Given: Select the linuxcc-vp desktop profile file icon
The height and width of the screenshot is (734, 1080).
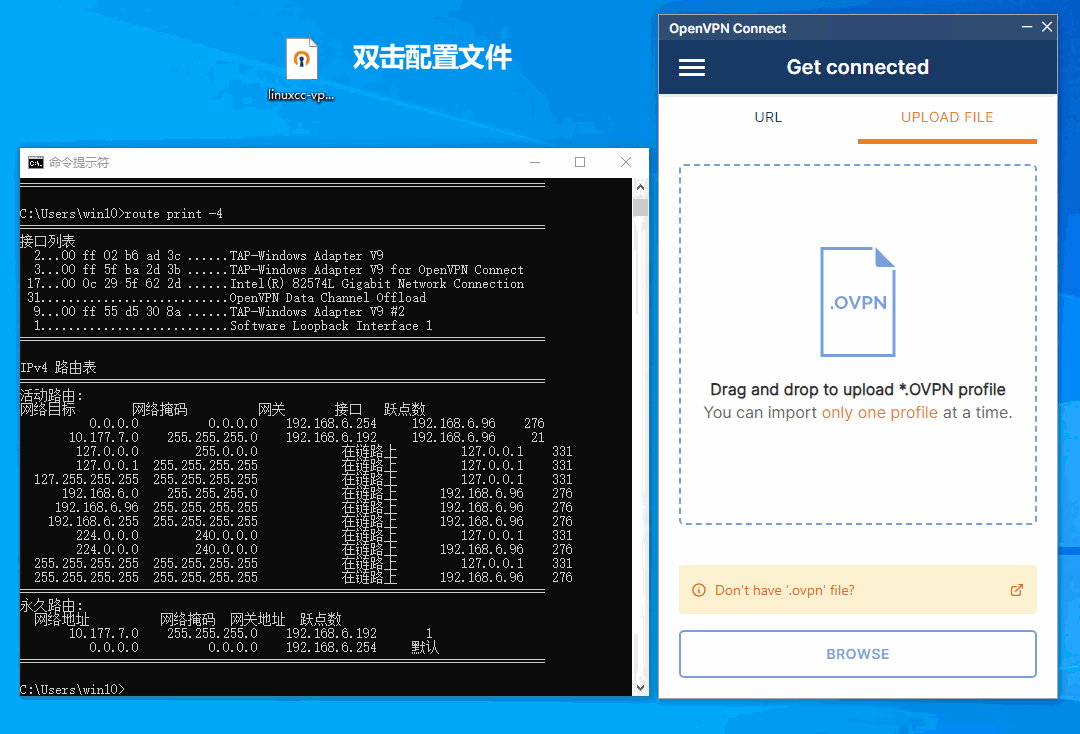Looking at the screenshot, I should (302, 60).
